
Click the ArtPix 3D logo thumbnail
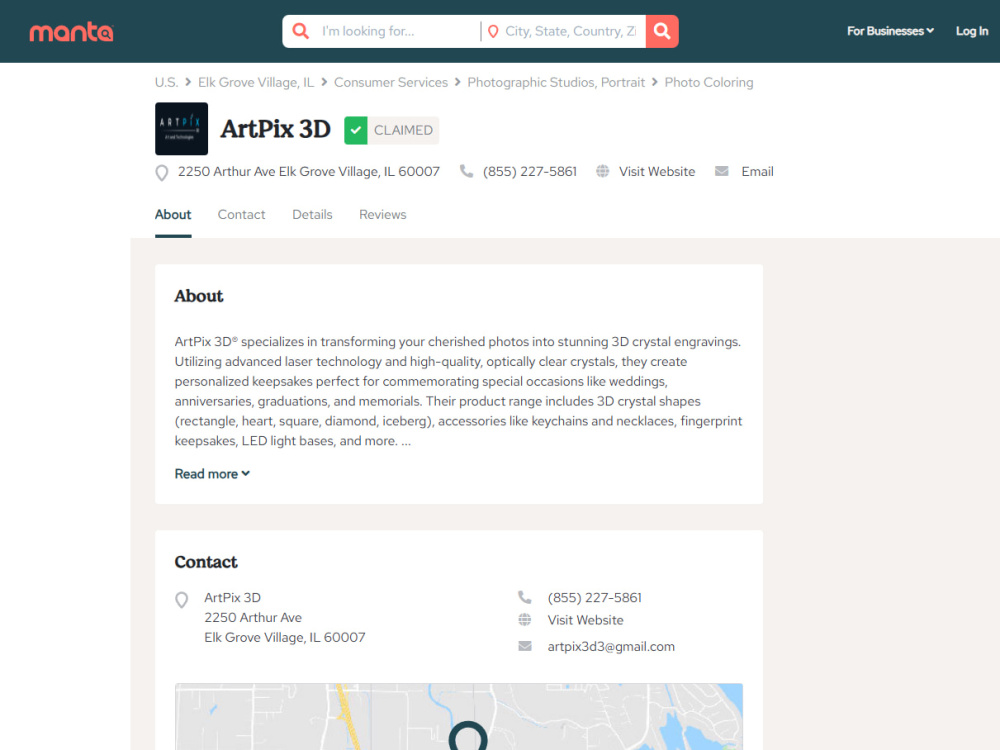tap(181, 129)
